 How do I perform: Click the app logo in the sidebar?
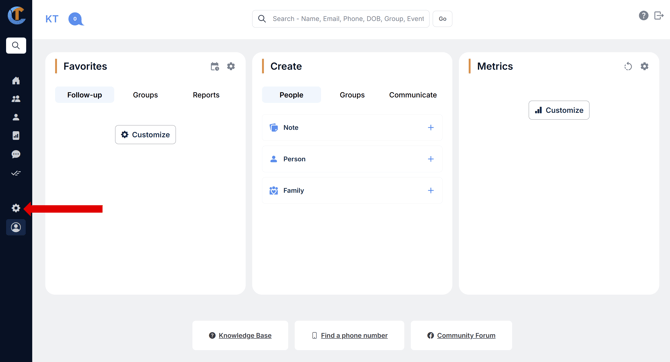click(x=16, y=15)
